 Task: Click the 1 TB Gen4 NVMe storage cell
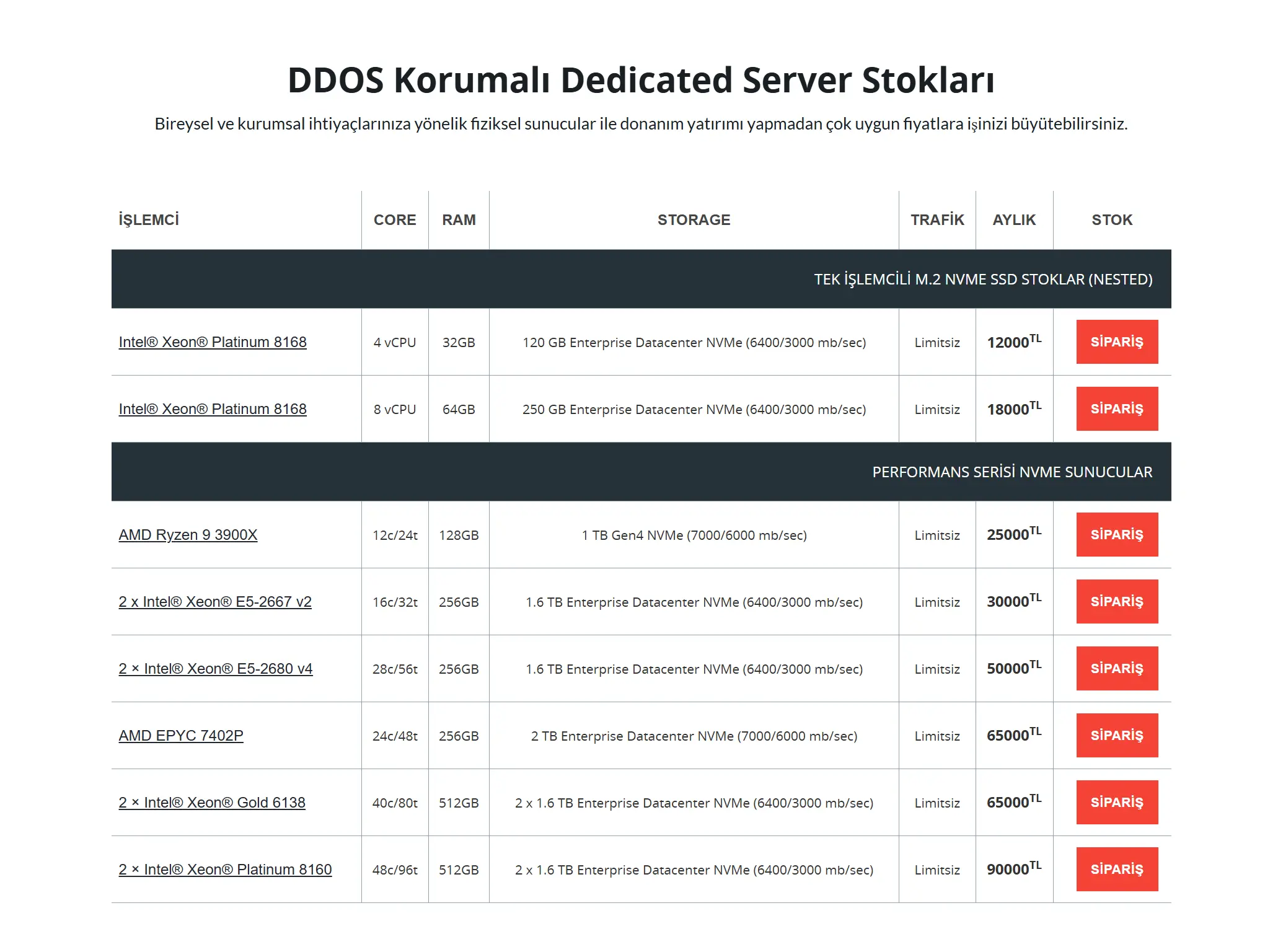[694, 535]
